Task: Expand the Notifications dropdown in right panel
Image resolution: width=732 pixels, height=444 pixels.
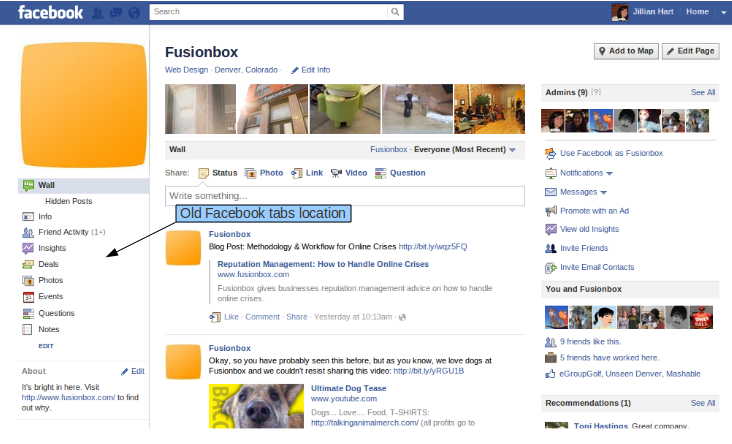Action: point(609,173)
